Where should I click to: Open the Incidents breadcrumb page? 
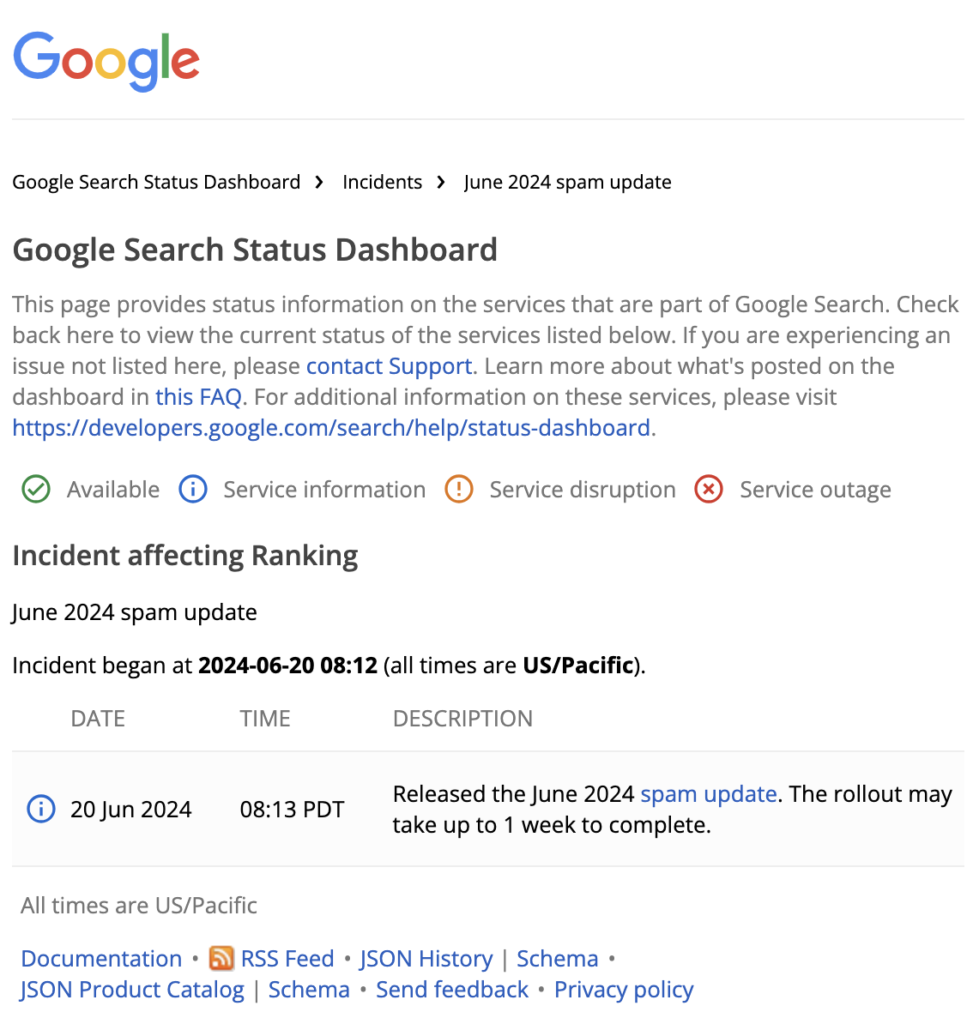tap(382, 182)
